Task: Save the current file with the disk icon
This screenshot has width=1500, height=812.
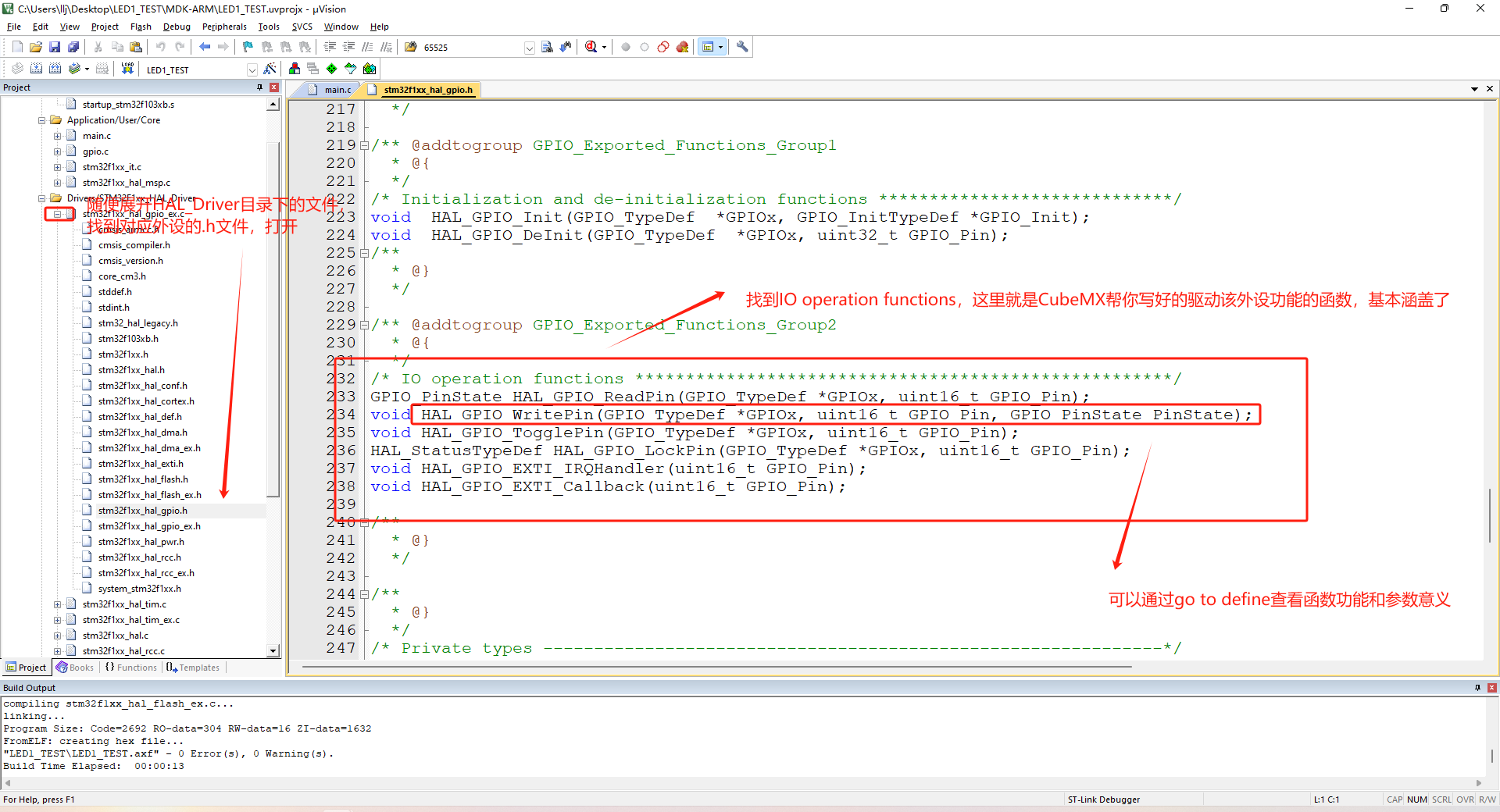Action: pyautogui.click(x=55, y=47)
